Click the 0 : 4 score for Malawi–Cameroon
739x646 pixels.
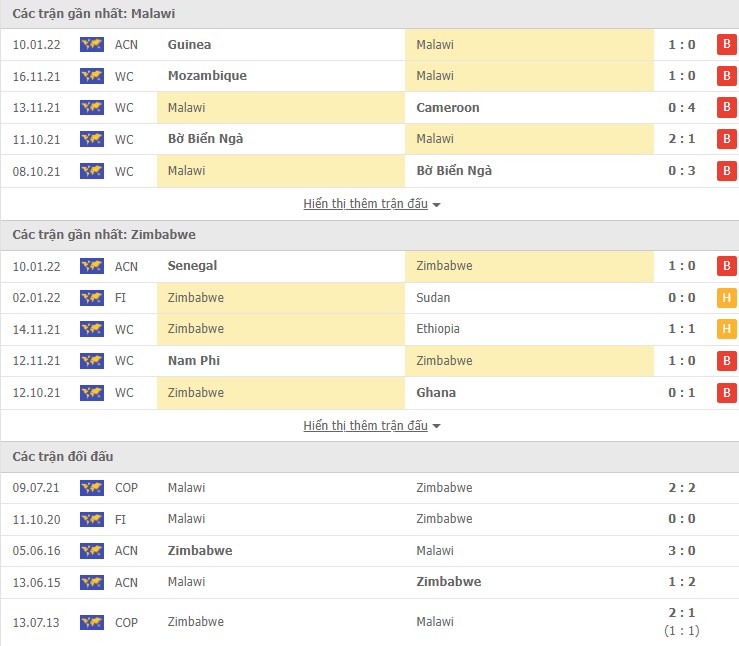pyautogui.click(x=684, y=107)
